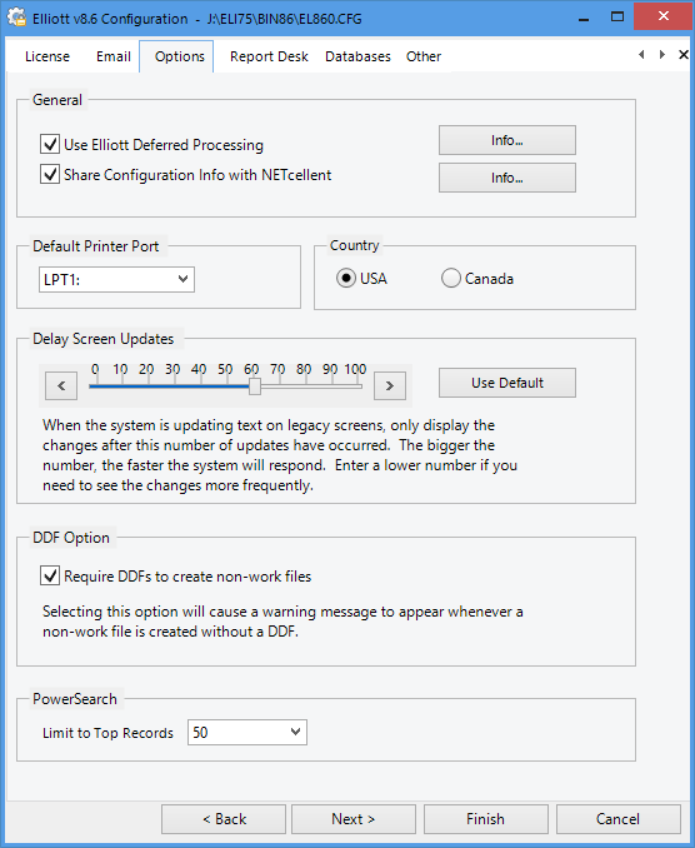The width and height of the screenshot is (695, 848).
Task: Click the Elliott configuration app icon in title bar
Action: point(17,17)
